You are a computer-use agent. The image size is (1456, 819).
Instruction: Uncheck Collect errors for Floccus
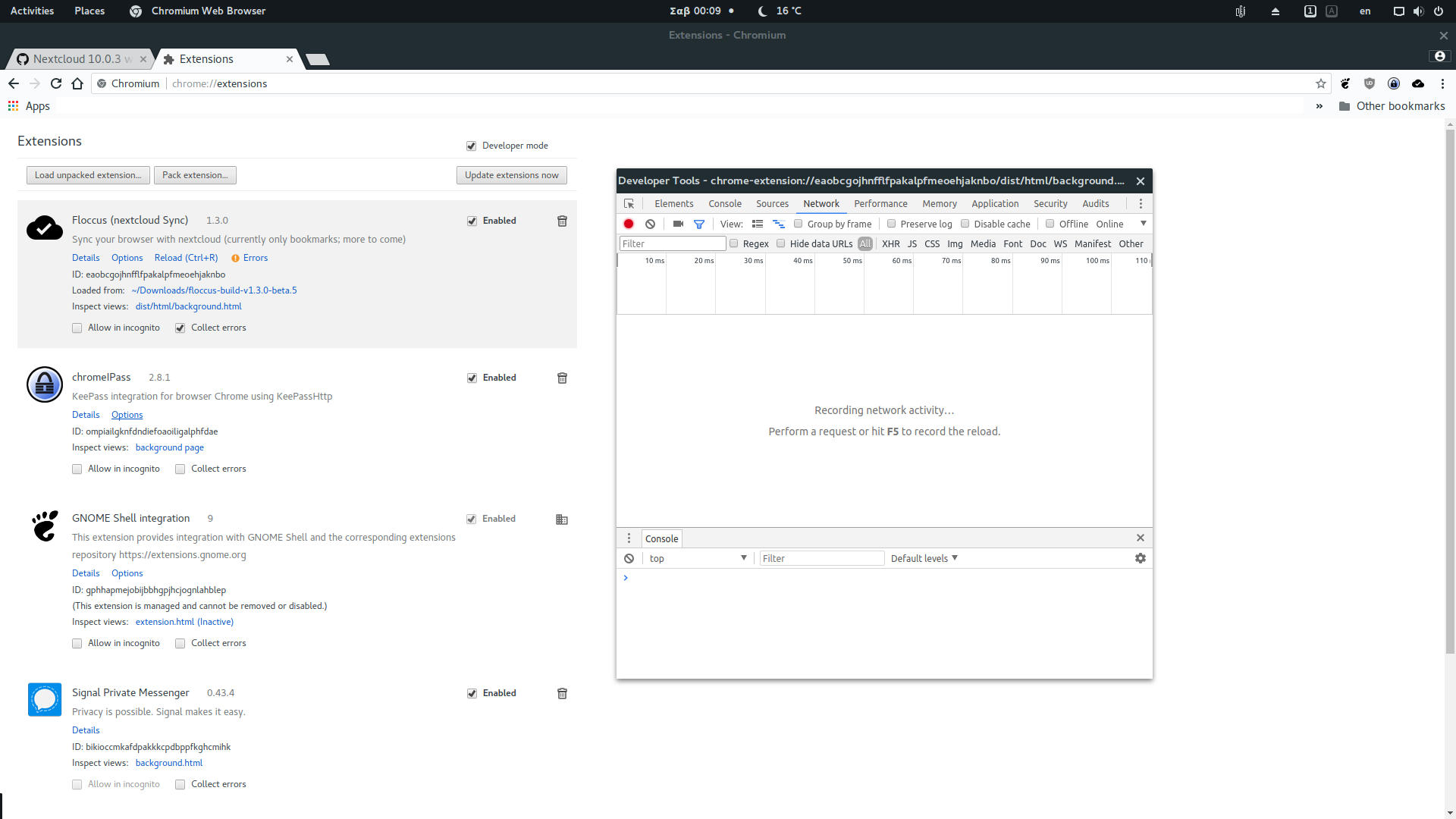(180, 328)
